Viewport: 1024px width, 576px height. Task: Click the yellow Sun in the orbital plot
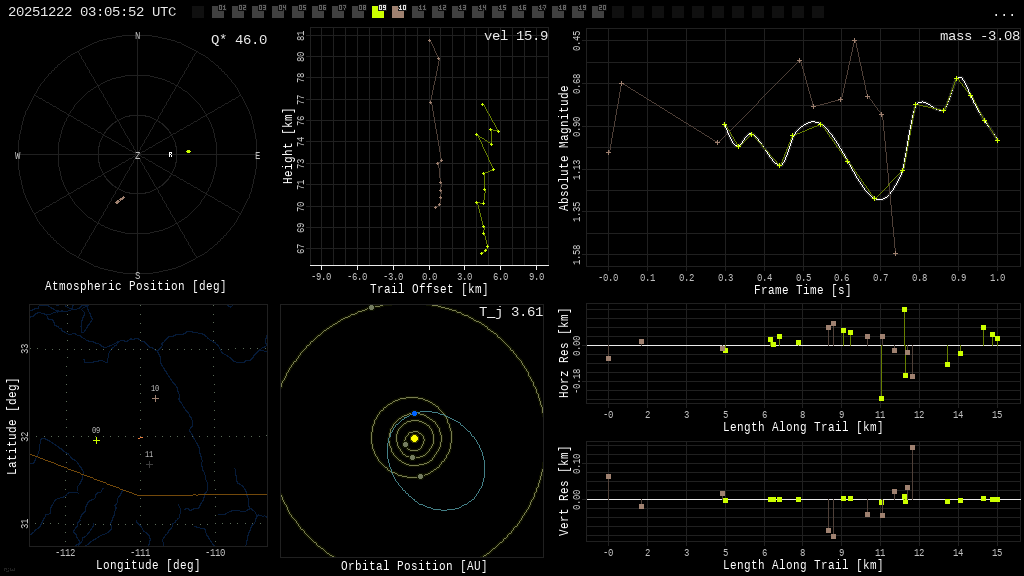414,438
